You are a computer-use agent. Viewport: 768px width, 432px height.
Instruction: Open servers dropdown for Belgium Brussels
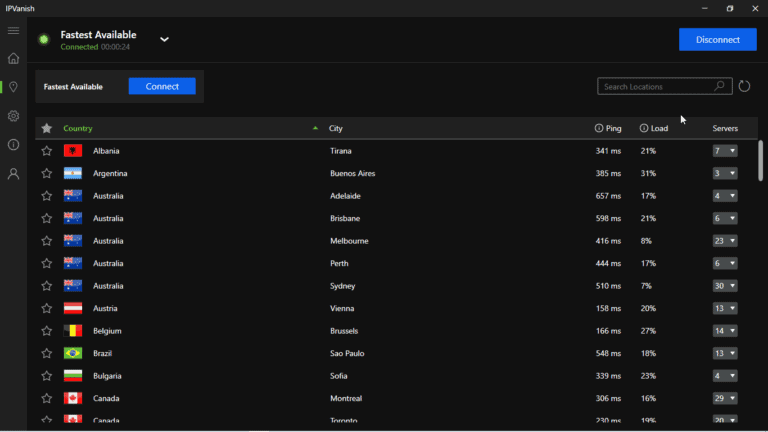click(724, 331)
